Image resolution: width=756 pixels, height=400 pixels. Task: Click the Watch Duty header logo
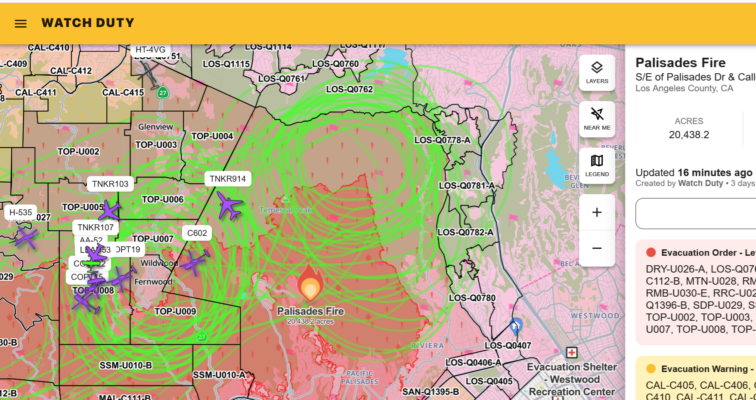pos(87,23)
